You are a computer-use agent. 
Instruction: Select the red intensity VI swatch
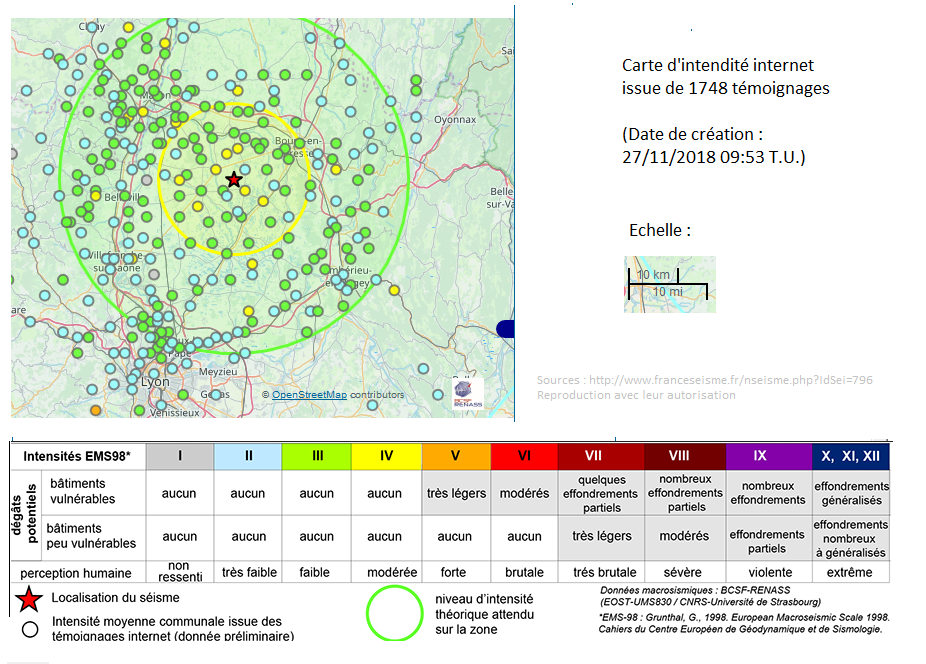point(524,456)
